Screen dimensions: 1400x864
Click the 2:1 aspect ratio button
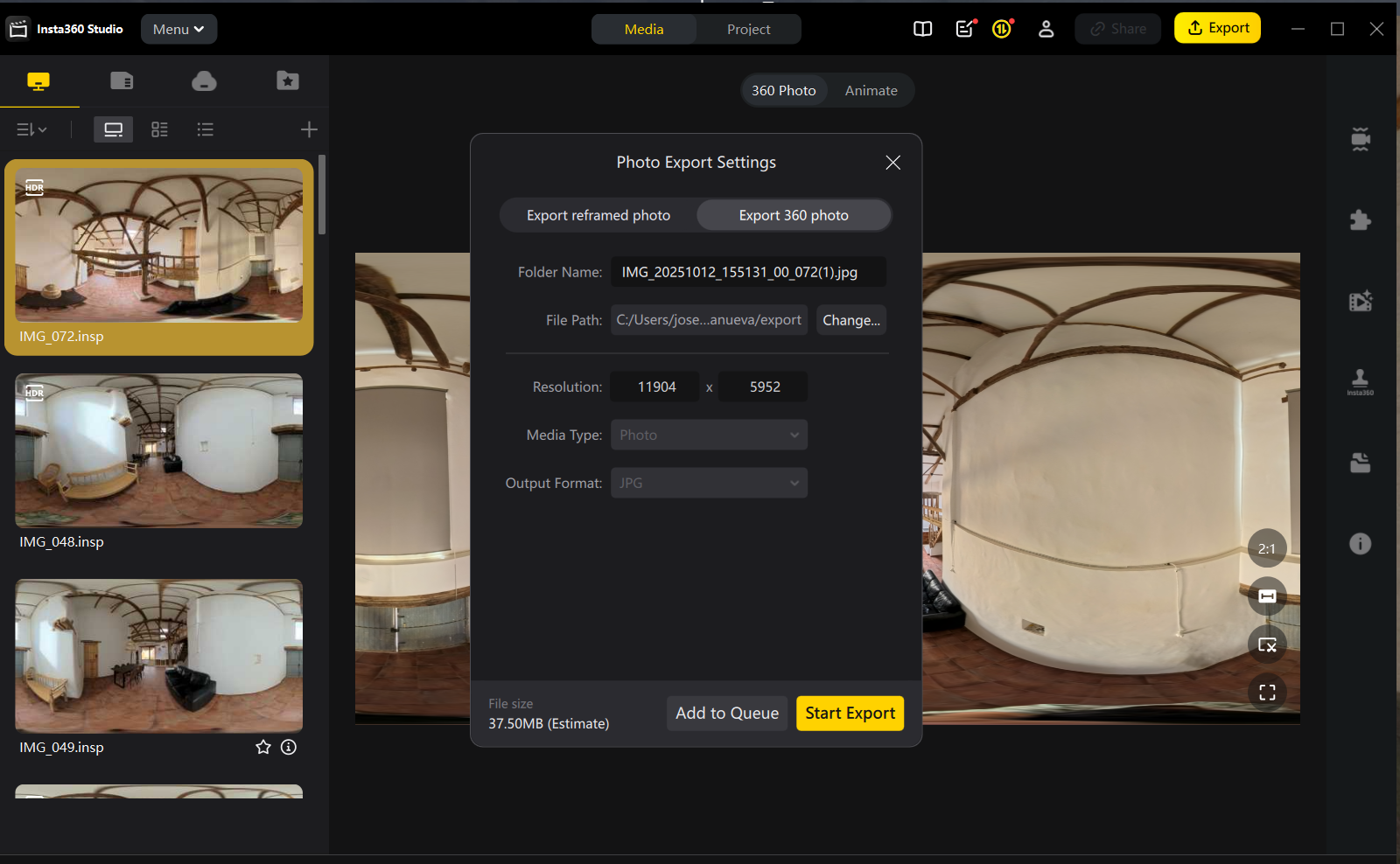(x=1267, y=548)
